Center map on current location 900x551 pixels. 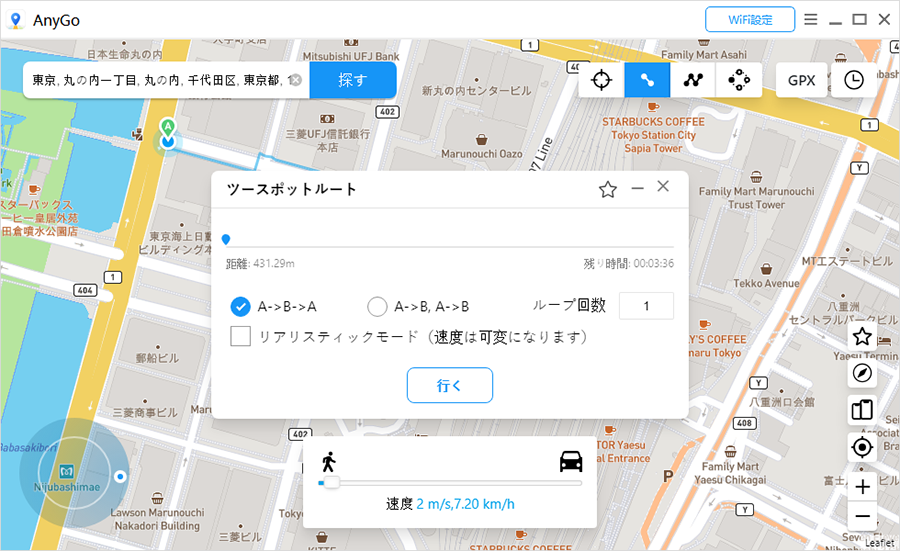click(x=861, y=447)
